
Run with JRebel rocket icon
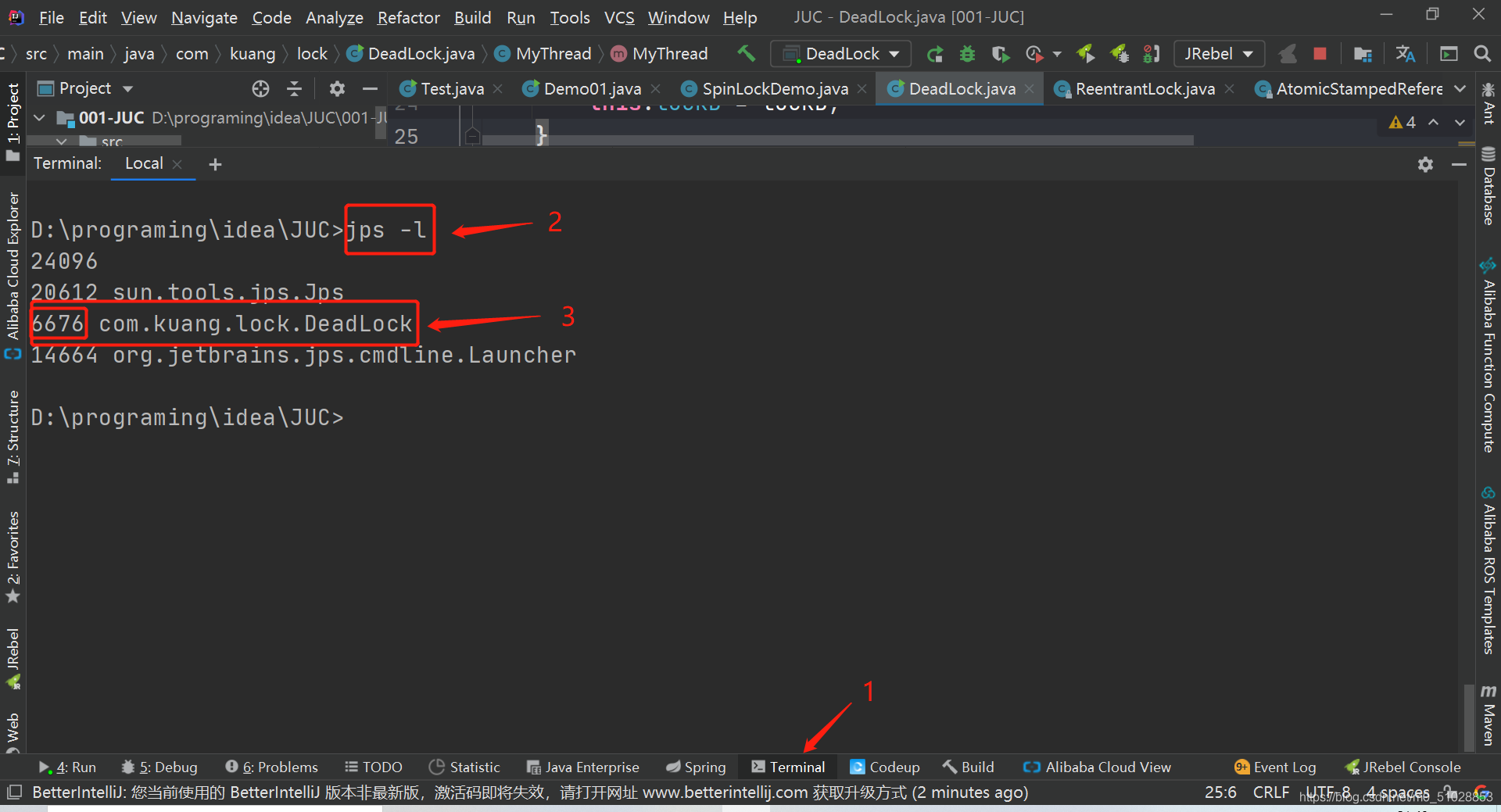[x=1085, y=54]
